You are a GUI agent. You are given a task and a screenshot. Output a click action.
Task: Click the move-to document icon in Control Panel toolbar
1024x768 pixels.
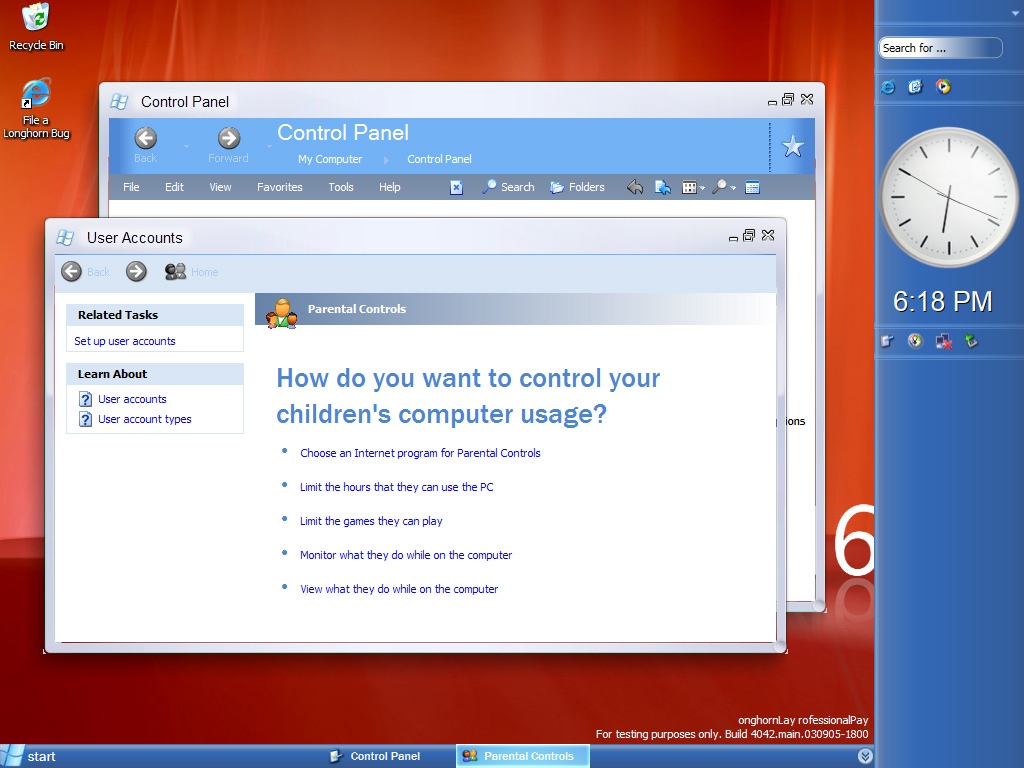point(663,187)
